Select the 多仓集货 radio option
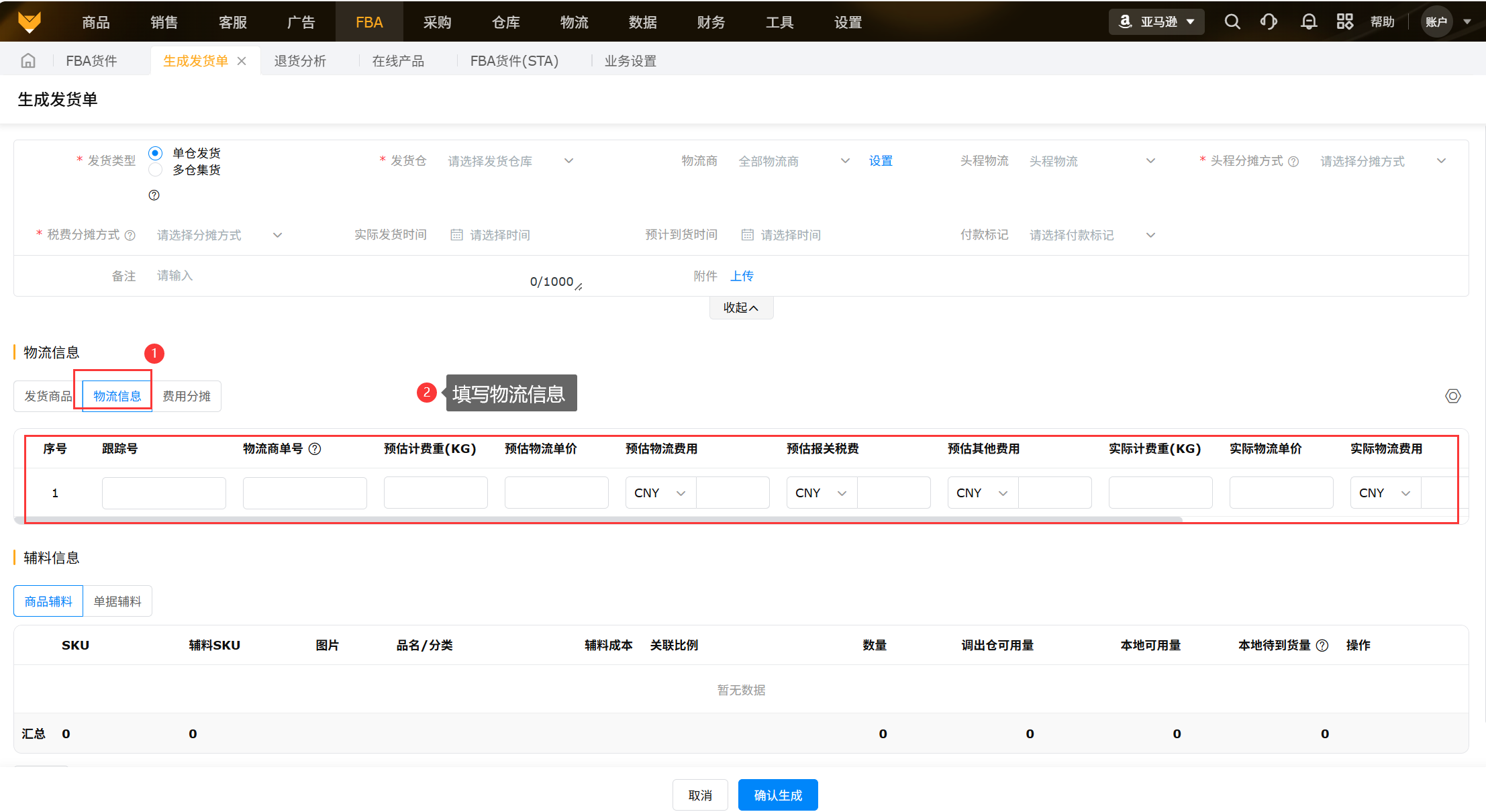 156,170
